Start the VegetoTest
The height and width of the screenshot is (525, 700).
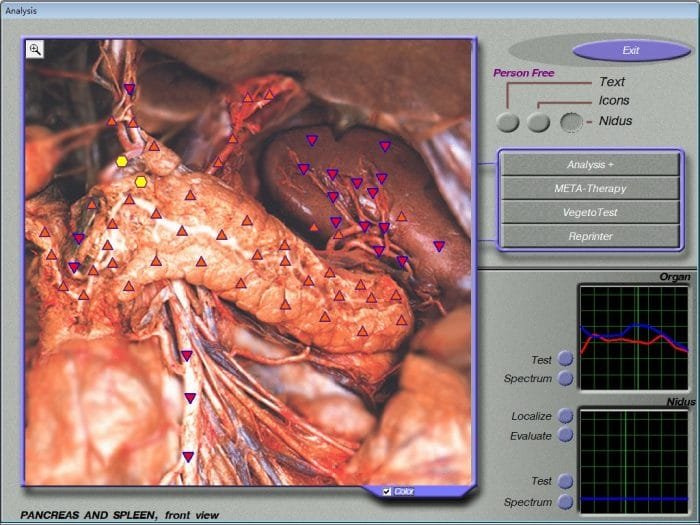[x=590, y=212]
